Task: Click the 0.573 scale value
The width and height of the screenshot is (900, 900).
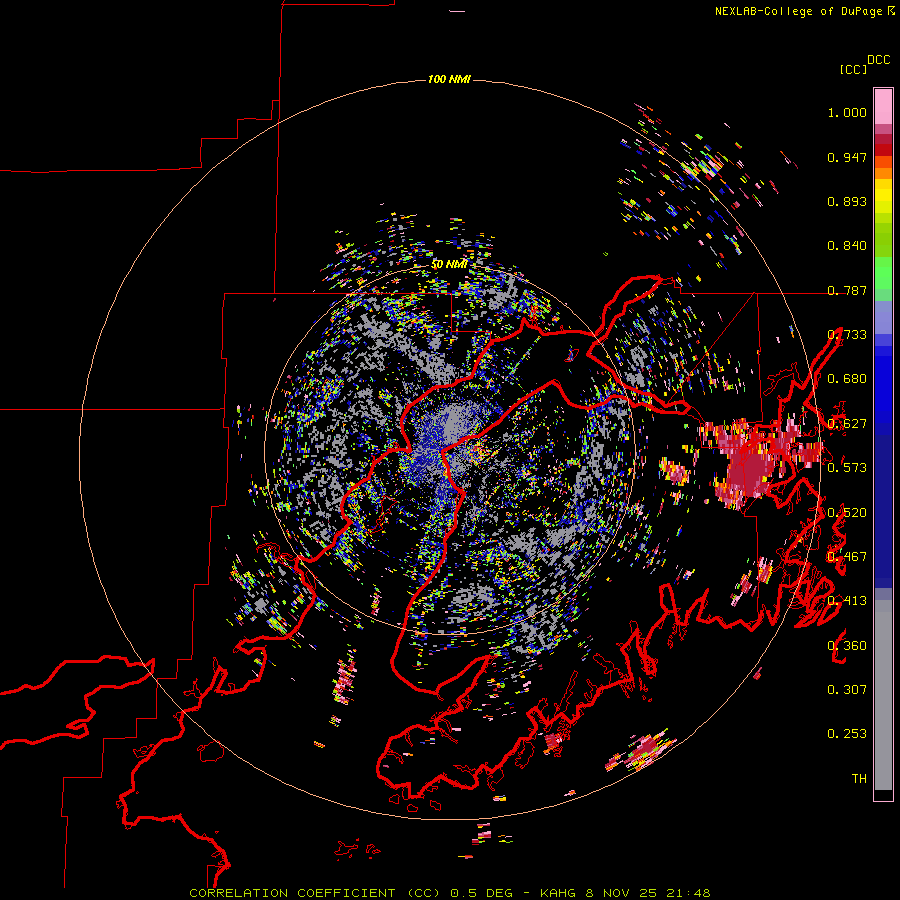Action: [847, 468]
